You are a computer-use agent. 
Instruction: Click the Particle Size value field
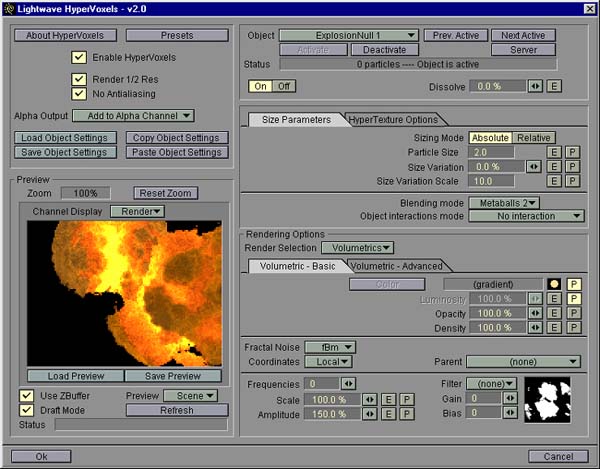point(491,152)
